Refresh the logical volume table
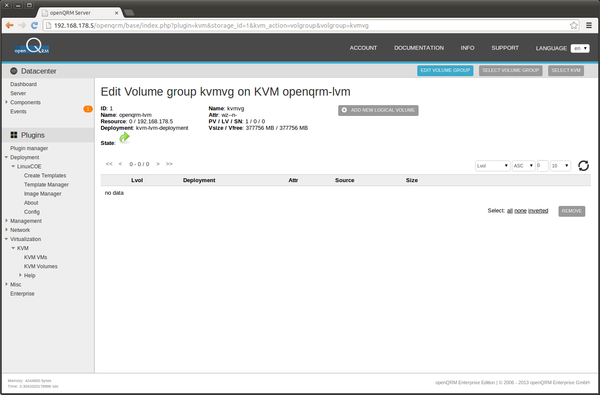Screen dimensions: 600x395 (x=583, y=166)
